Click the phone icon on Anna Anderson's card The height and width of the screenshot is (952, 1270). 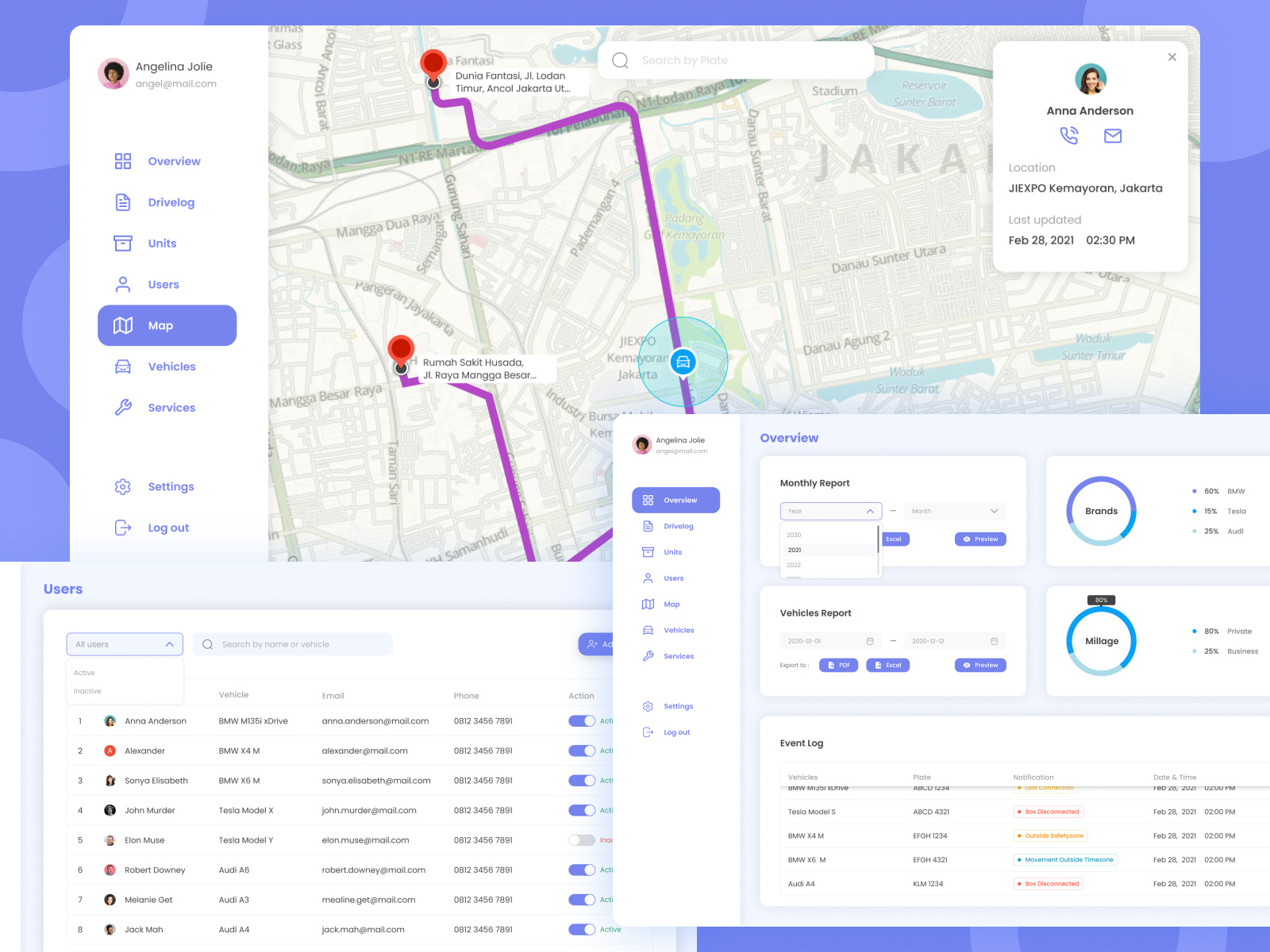click(x=1070, y=136)
